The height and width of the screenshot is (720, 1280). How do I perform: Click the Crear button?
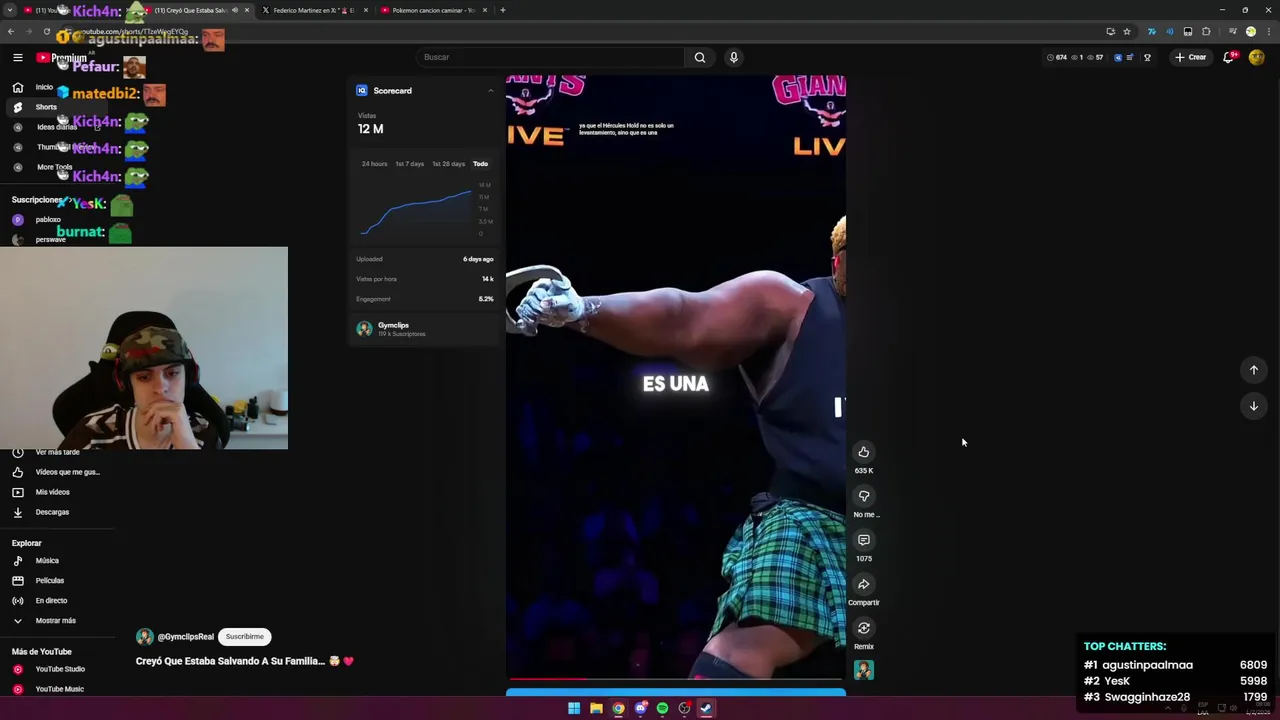click(1191, 57)
